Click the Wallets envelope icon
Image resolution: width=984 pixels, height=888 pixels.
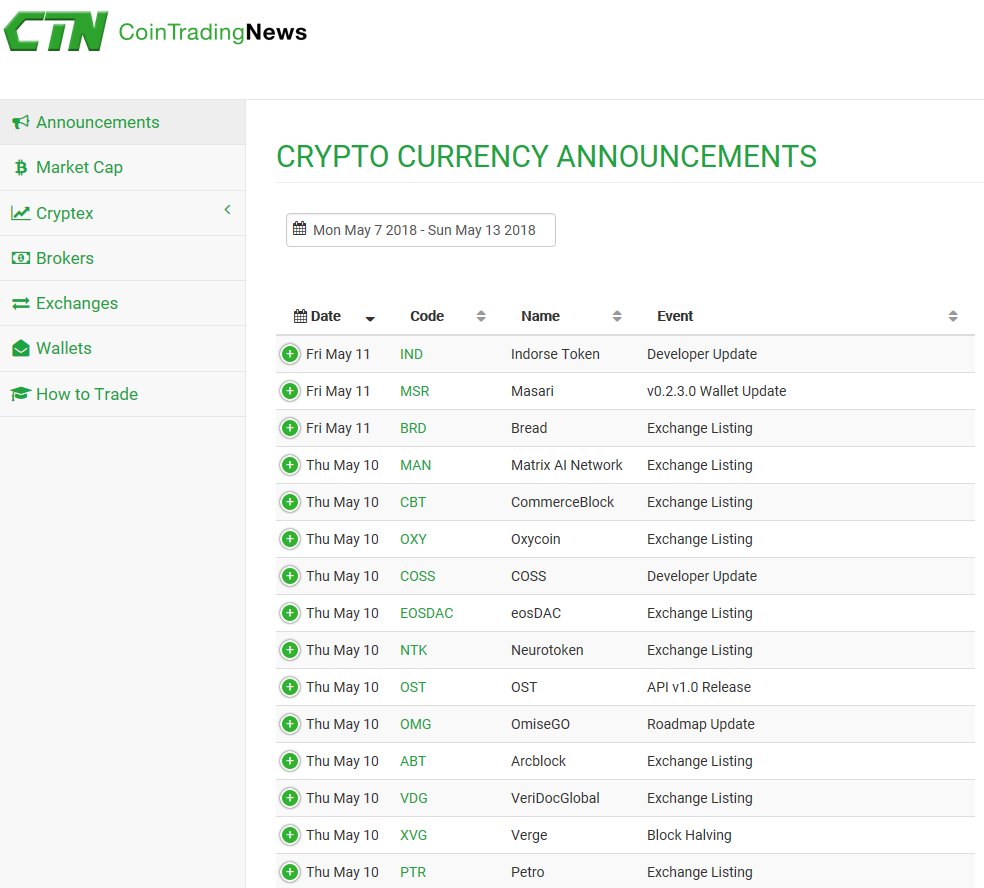coord(21,348)
